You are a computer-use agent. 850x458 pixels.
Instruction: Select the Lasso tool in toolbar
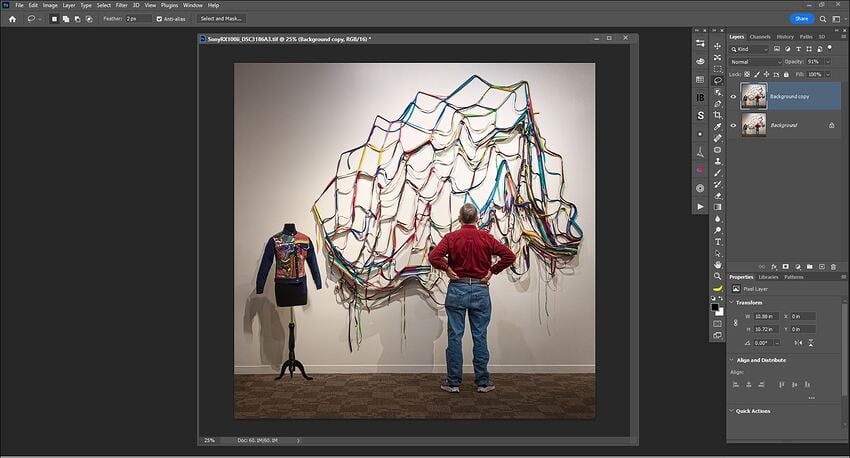pos(718,80)
